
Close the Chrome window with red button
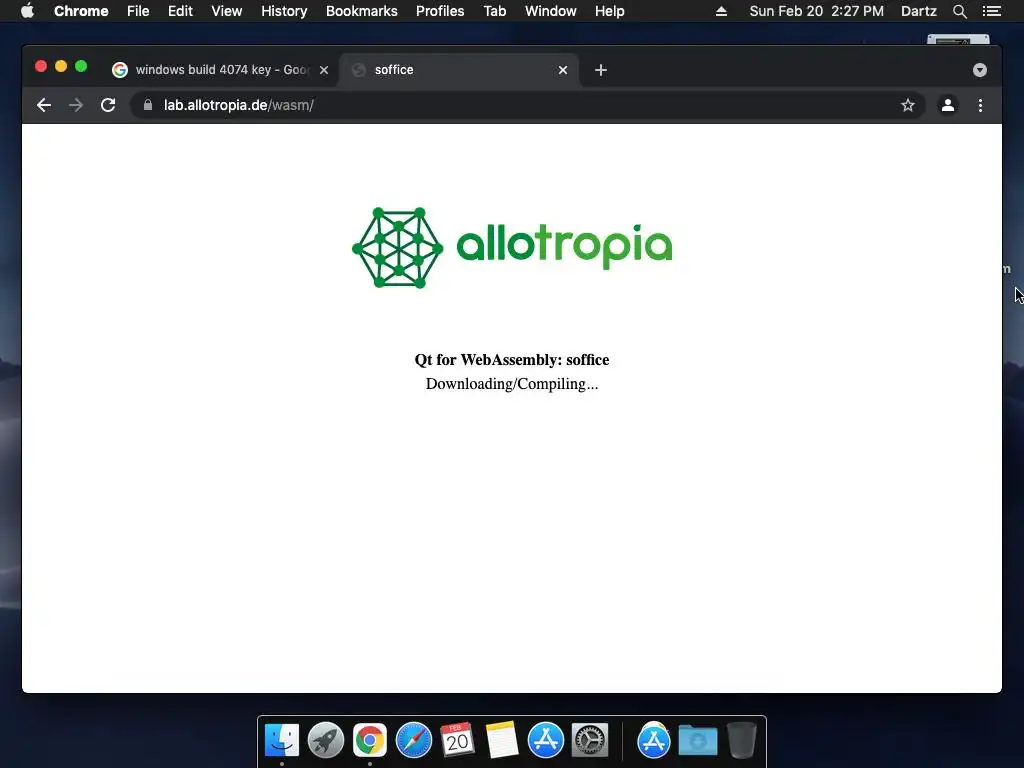coord(40,66)
